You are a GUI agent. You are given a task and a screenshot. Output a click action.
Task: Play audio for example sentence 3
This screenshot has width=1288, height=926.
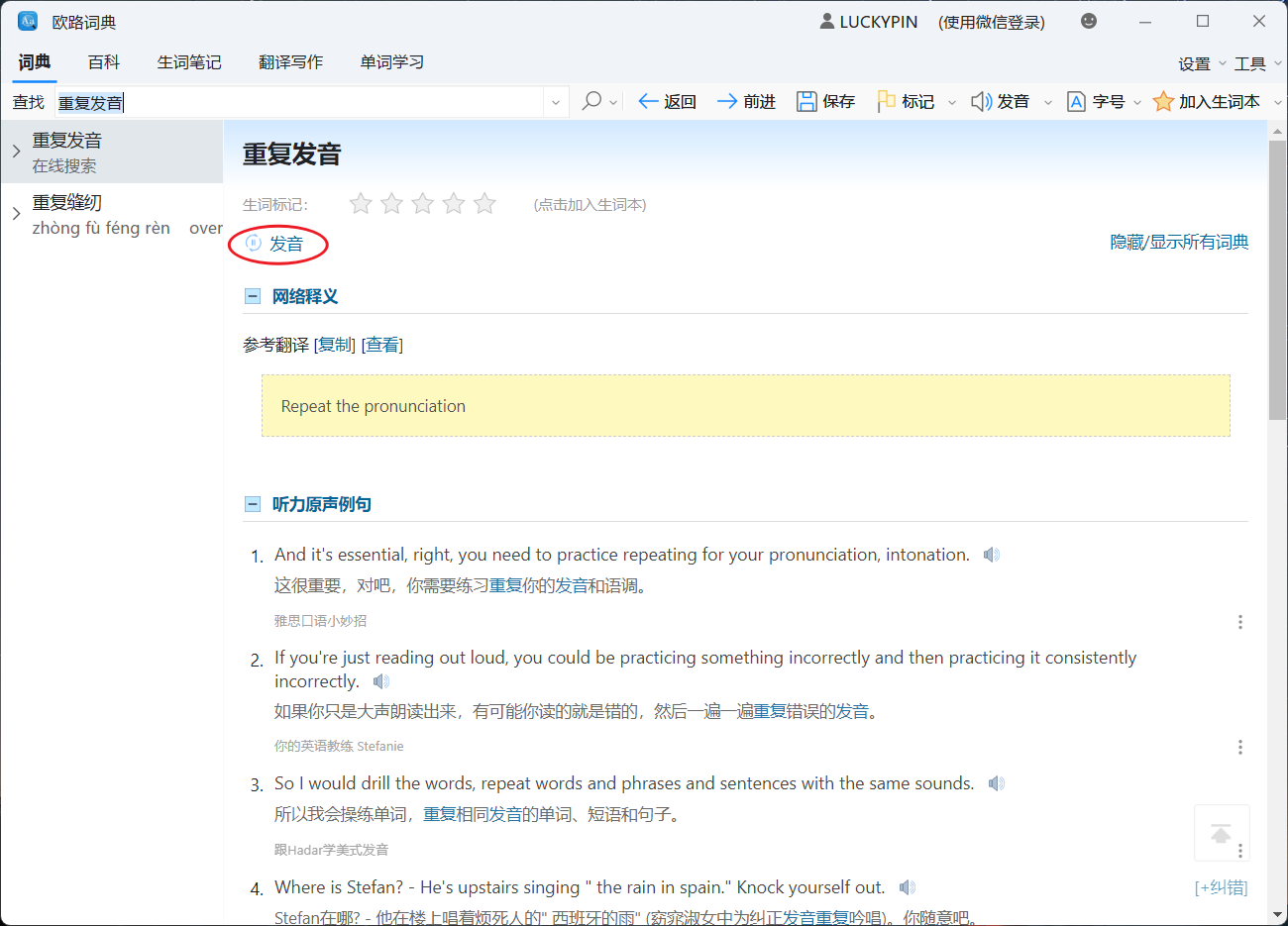tap(997, 783)
